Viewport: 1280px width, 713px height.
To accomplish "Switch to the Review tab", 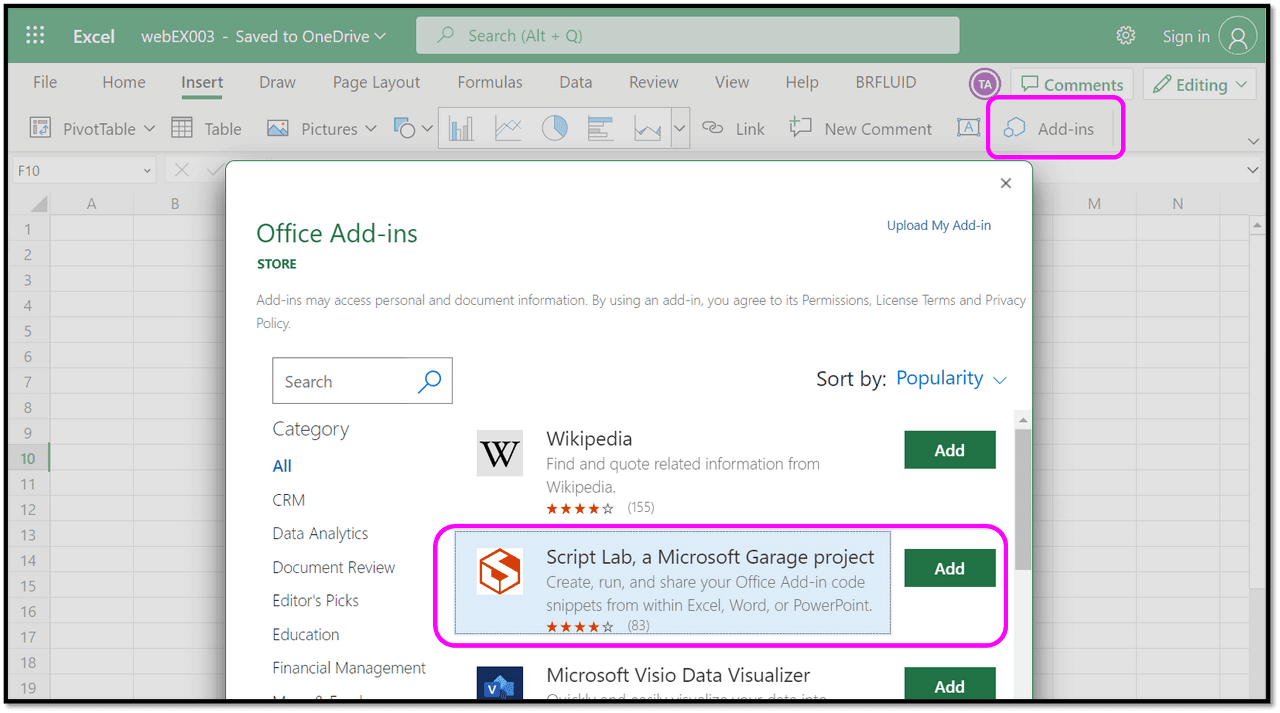I will [x=654, y=82].
